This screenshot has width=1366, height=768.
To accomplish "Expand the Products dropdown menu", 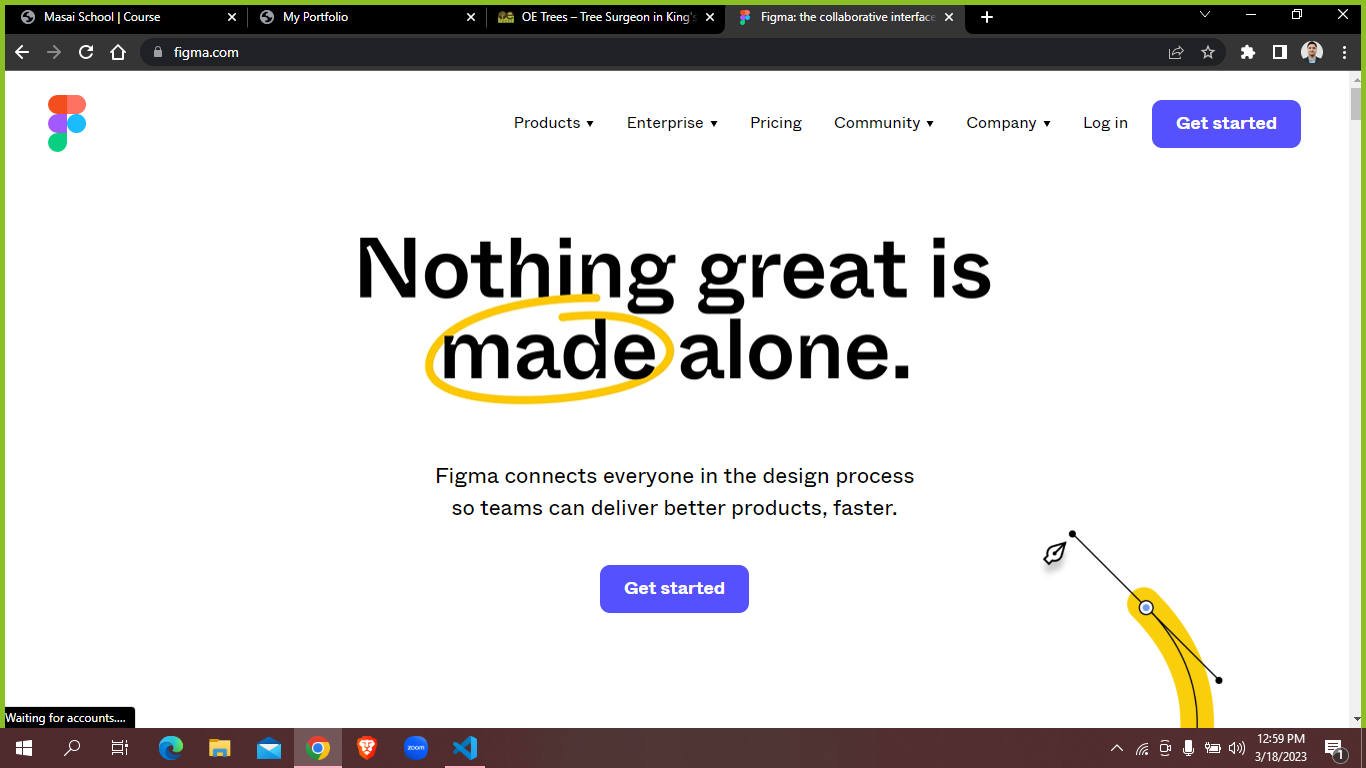I will 554,123.
